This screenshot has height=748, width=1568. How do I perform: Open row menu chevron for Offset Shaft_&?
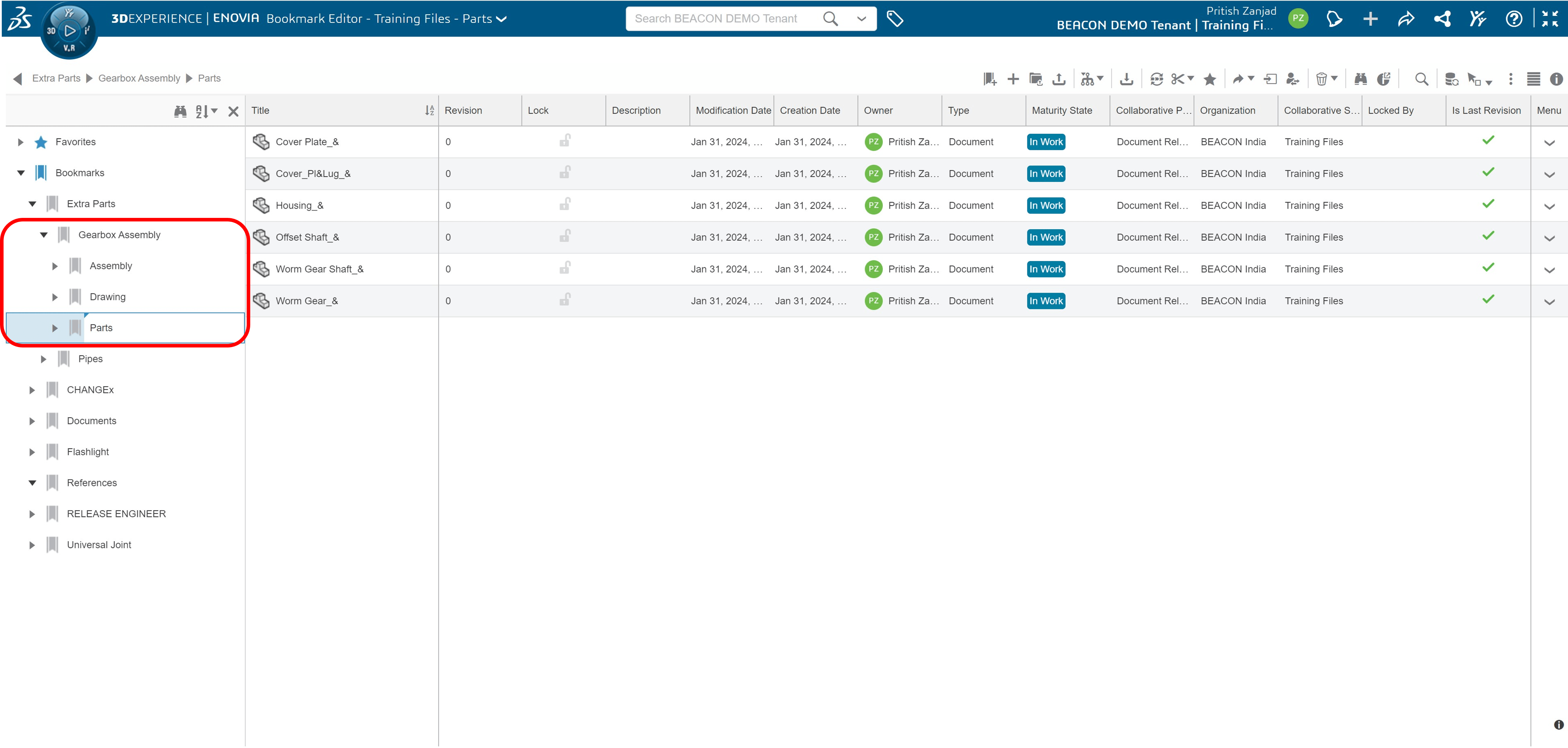[1549, 239]
